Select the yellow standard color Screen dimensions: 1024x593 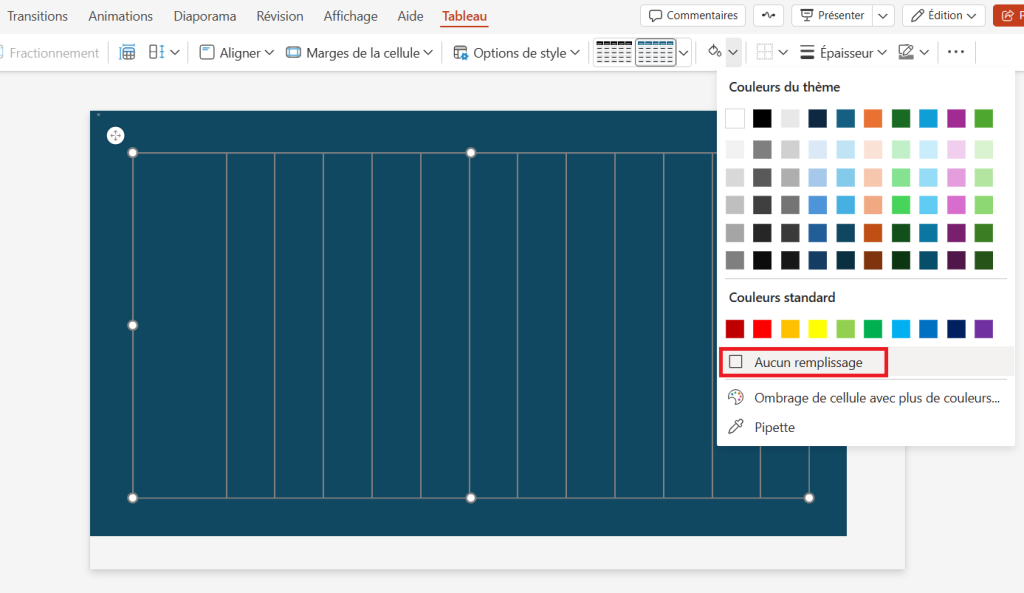[818, 329]
